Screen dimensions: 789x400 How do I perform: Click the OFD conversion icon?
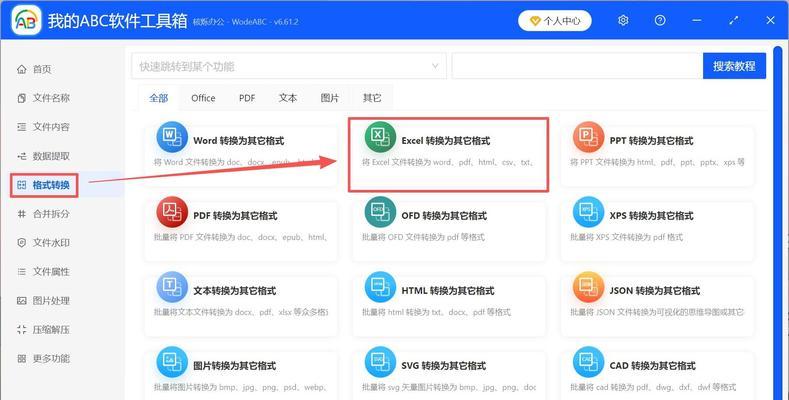380,212
